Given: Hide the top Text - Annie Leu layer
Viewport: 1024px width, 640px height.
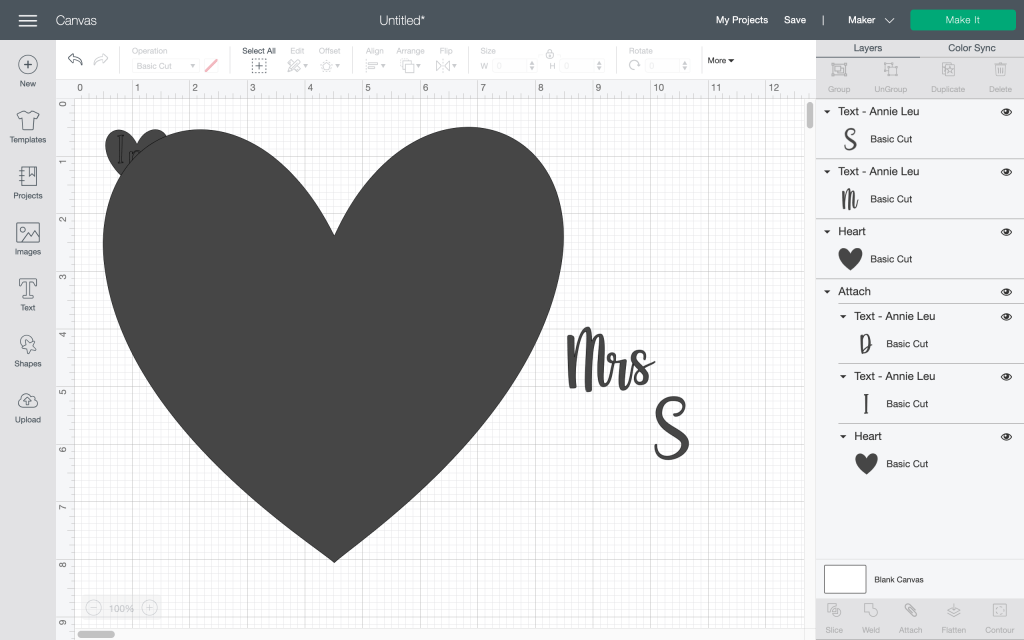Looking at the screenshot, I should tap(1006, 112).
